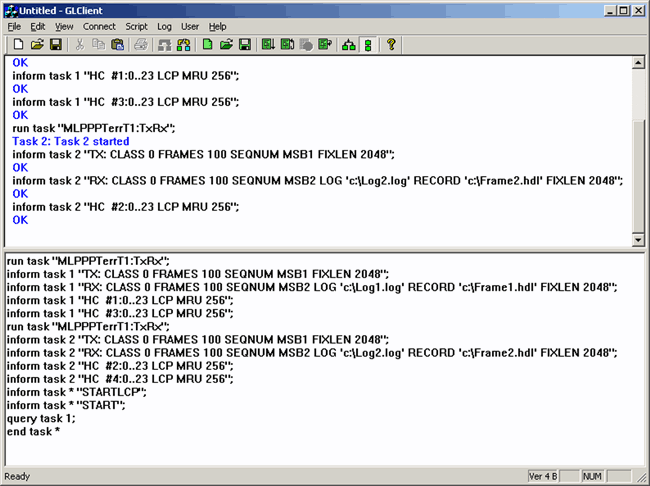Click 'Ver 4 B' status bar field
Image resolution: width=650 pixels, height=486 pixels.
tap(543, 476)
